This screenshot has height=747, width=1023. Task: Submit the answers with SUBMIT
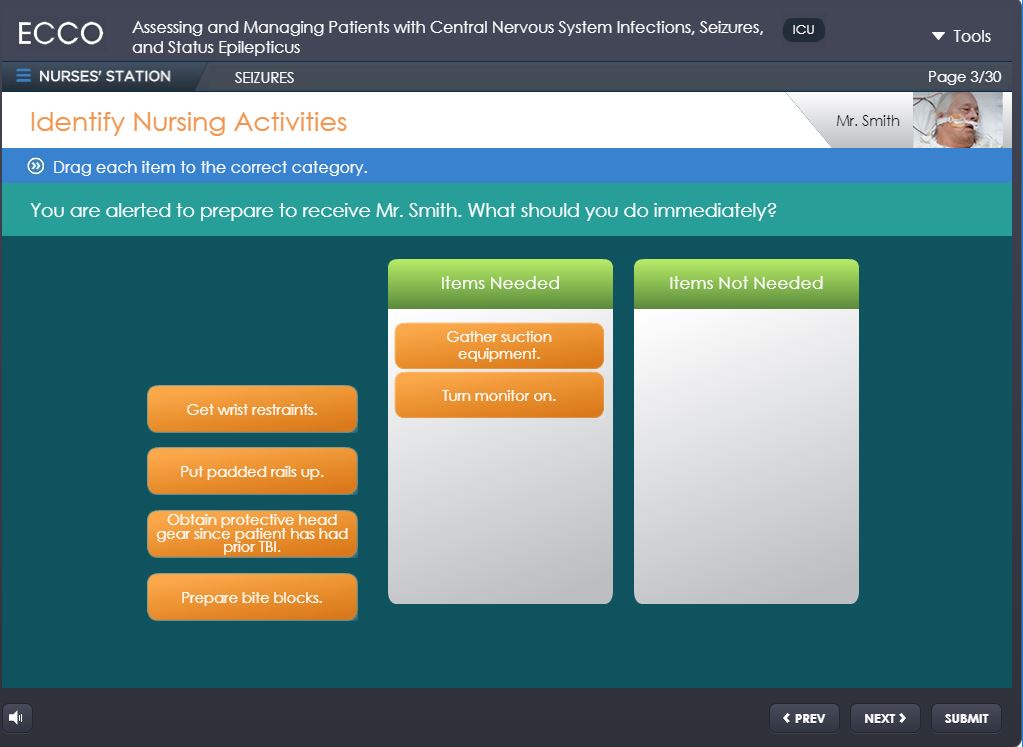click(966, 718)
